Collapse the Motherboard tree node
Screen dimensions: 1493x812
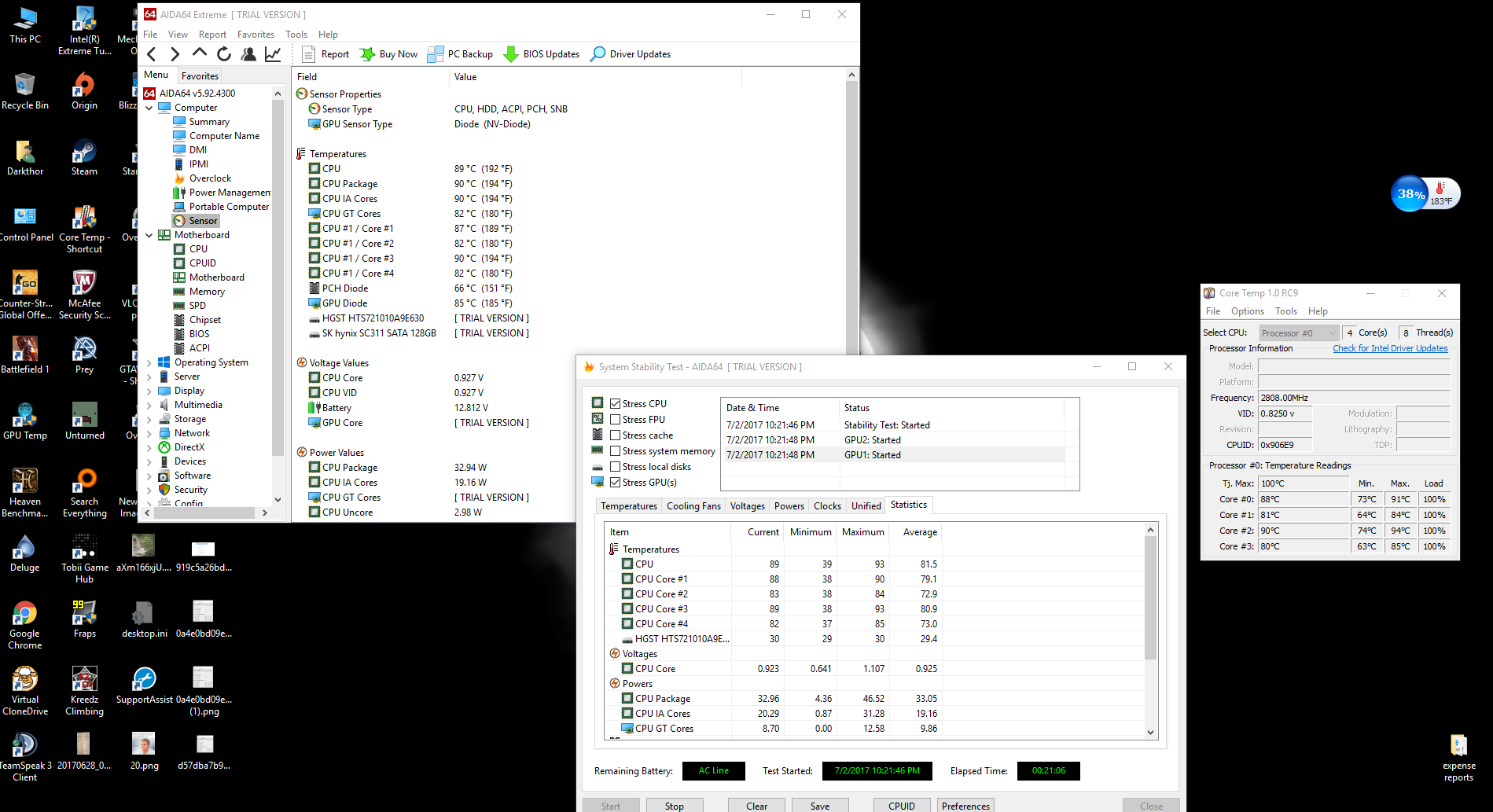[149, 235]
